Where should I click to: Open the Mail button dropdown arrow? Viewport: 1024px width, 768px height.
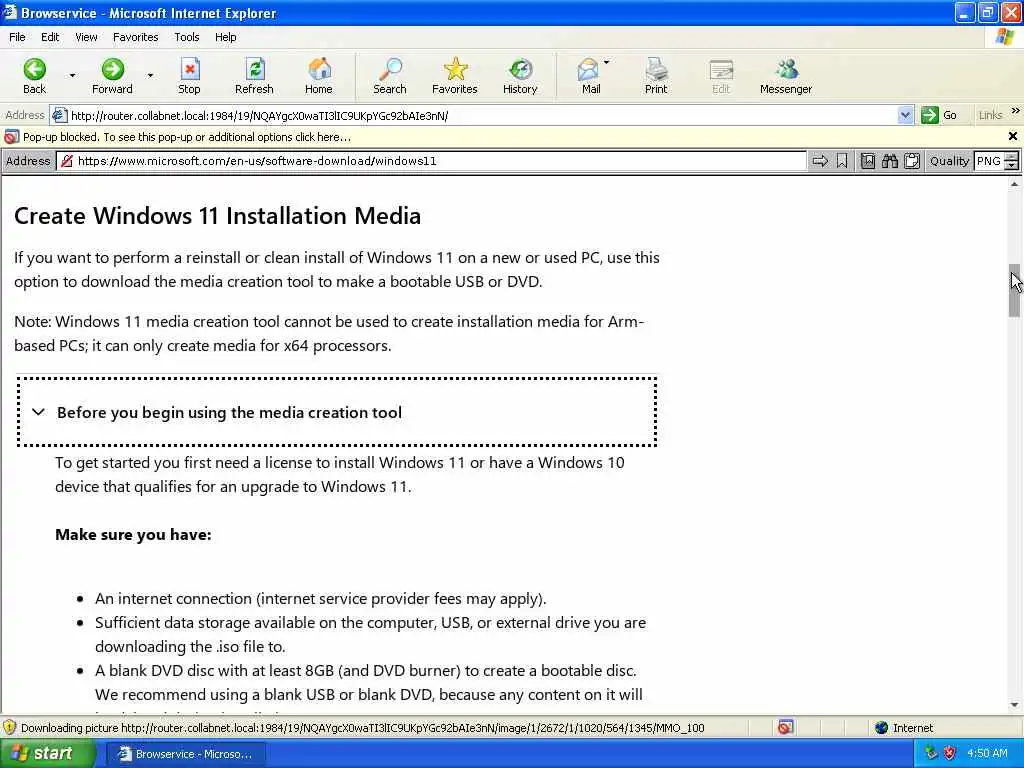(x=607, y=63)
